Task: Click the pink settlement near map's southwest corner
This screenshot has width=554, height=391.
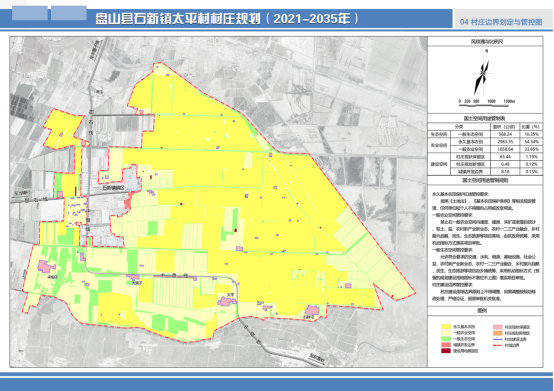Action: click(46, 266)
